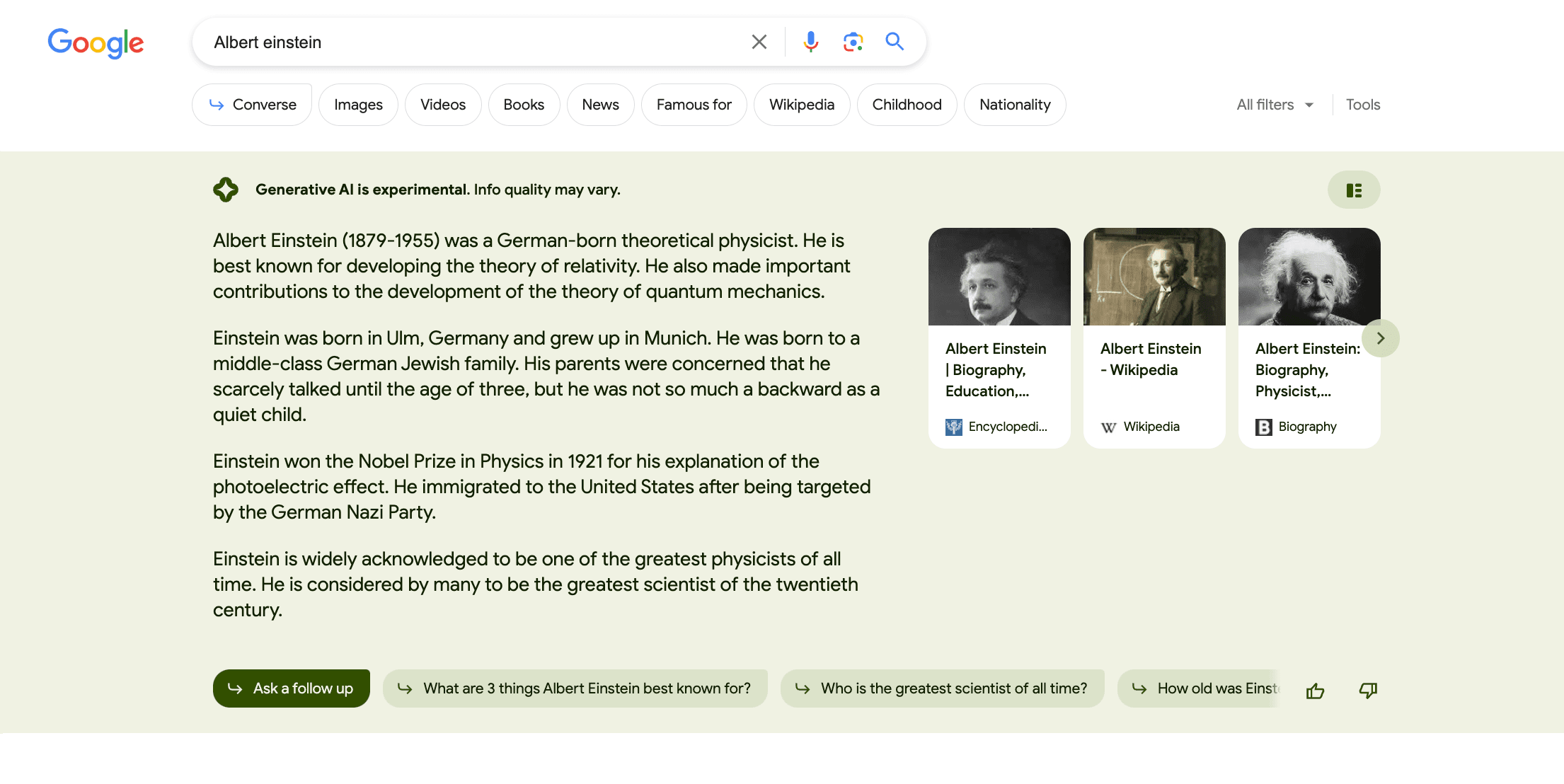Open the Tools option
This screenshot has height=784, width=1564.
click(x=1363, y=105)
